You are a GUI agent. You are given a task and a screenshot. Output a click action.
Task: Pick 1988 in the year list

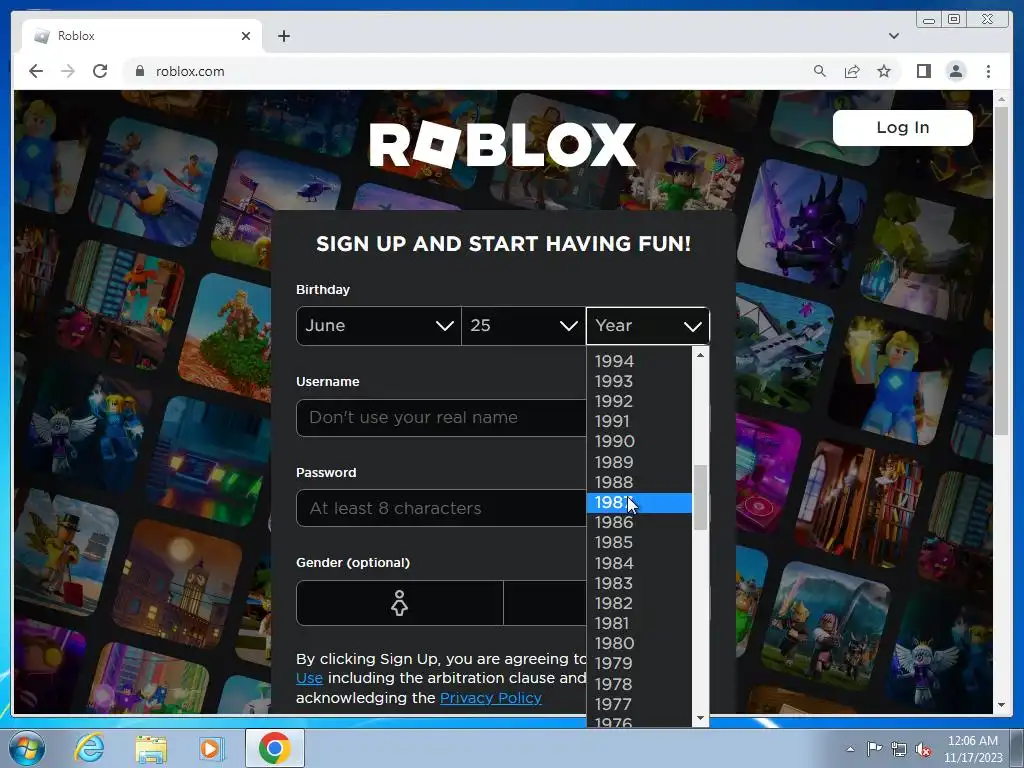639,482
